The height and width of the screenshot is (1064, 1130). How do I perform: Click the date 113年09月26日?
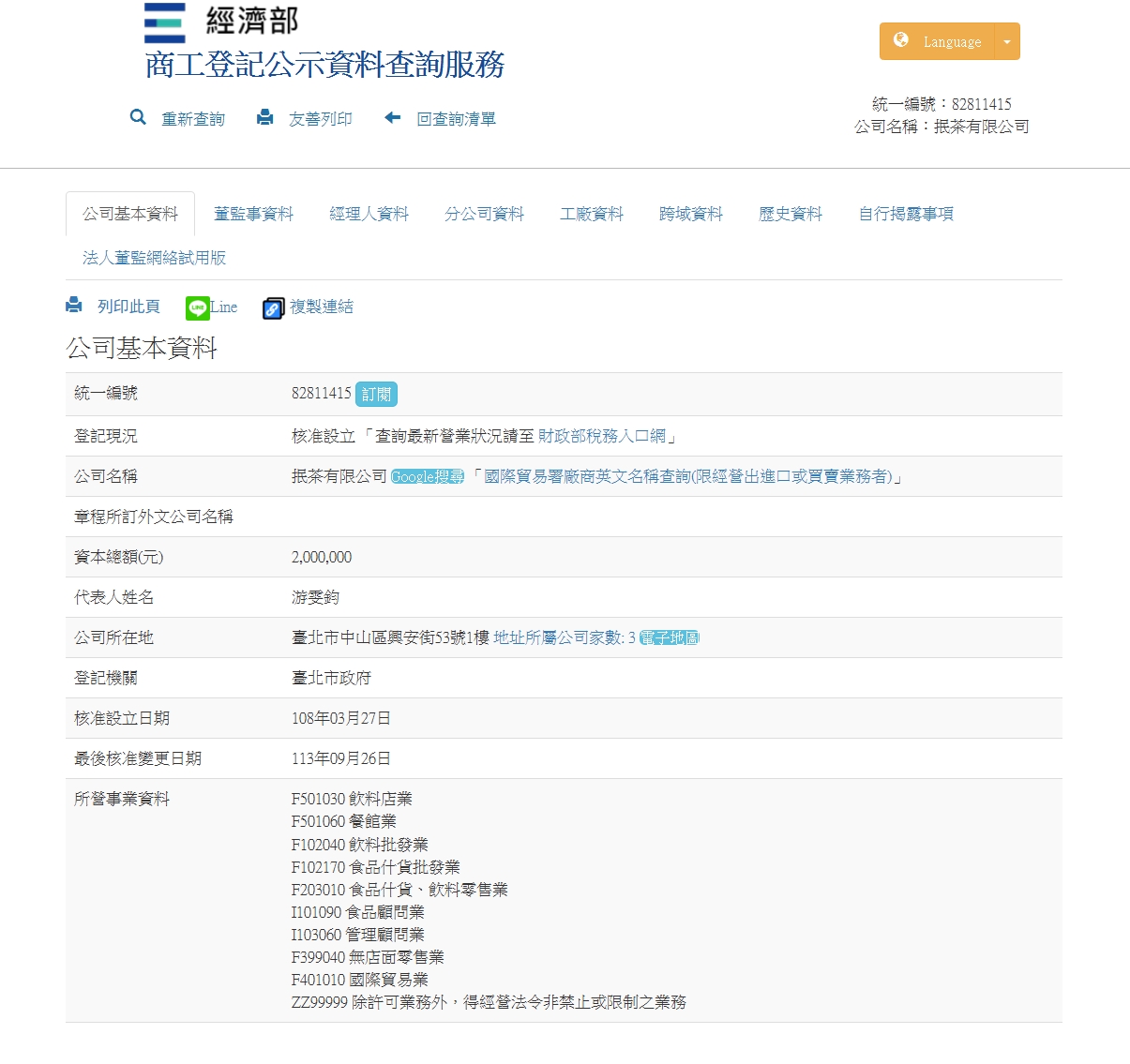click(341, 758)
